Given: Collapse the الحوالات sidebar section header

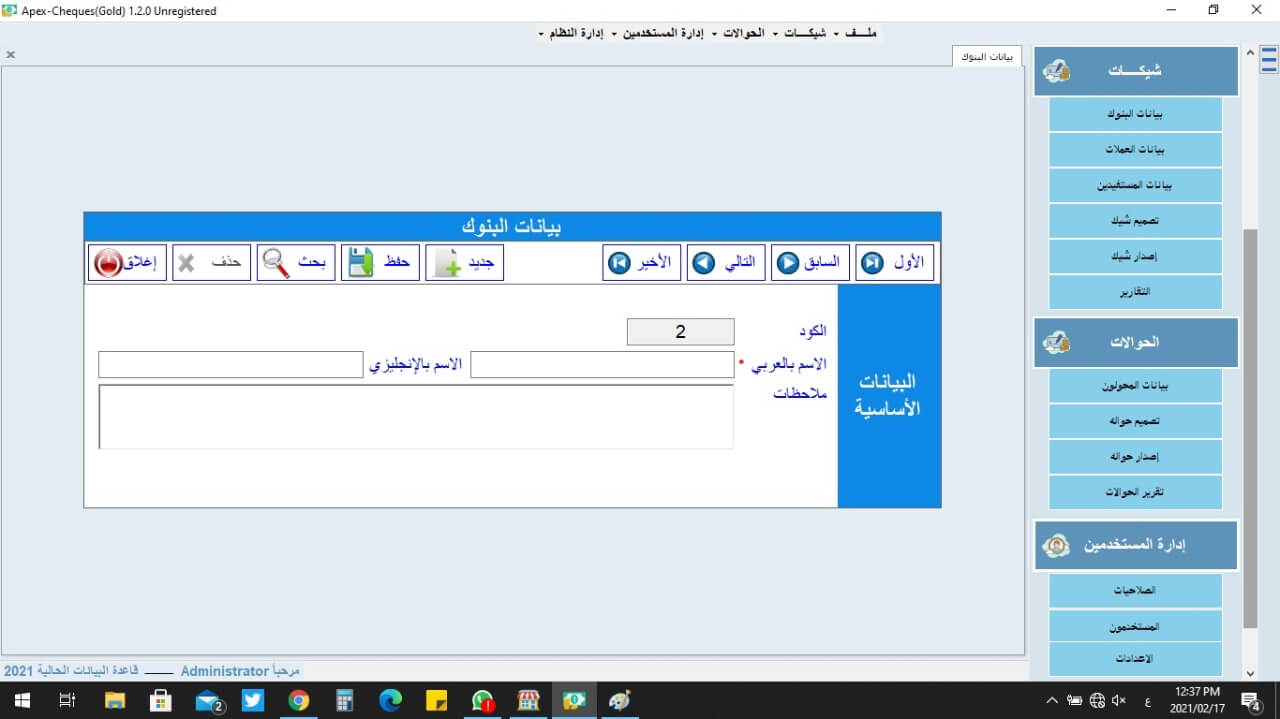Looking at the screenshot, I should pos(1135,342).
